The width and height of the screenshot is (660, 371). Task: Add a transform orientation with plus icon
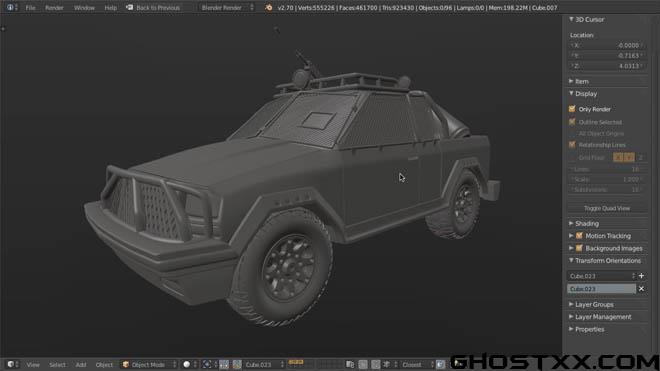click(641, 276)
